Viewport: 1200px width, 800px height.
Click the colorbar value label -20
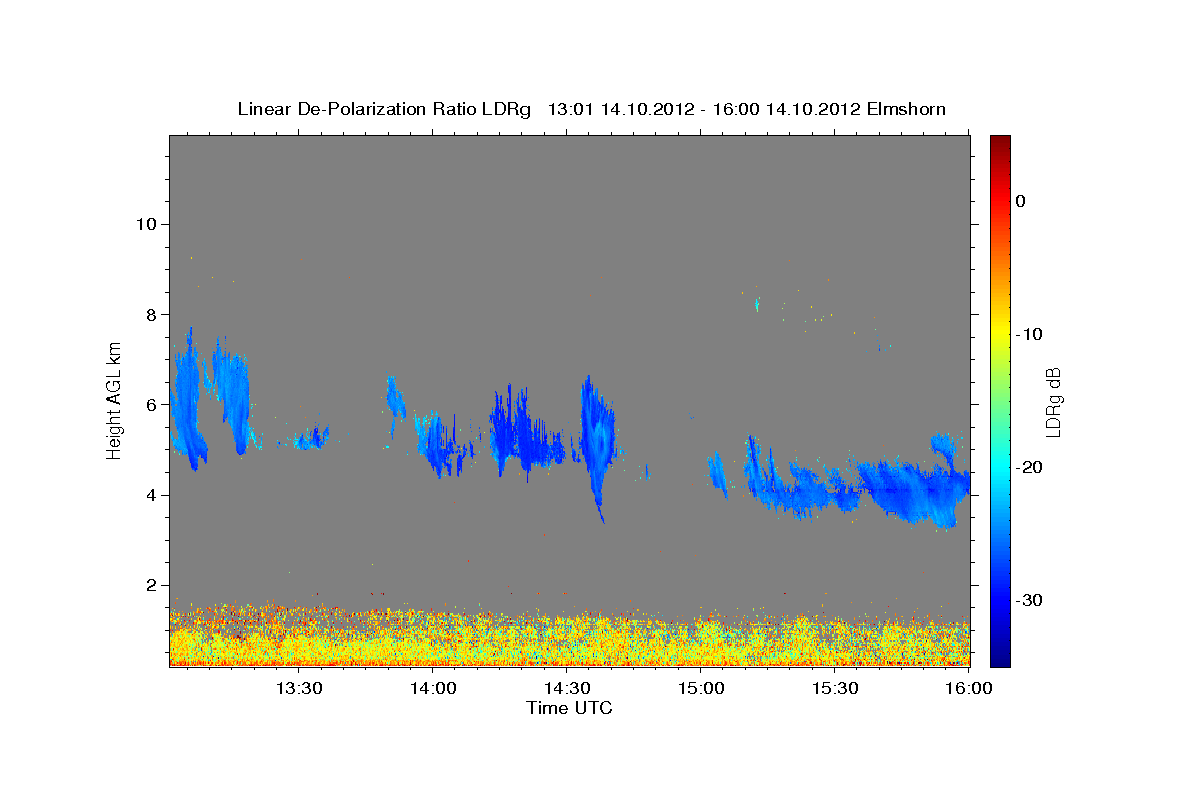coord(1029,467)
